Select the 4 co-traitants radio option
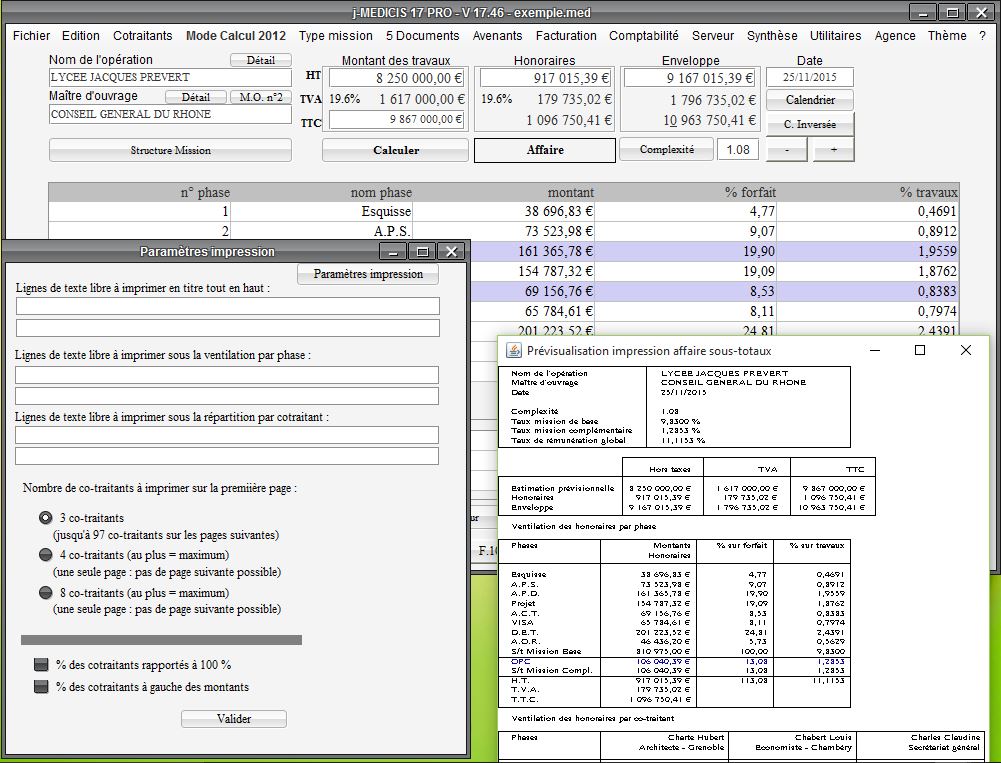Screen dimensions: 1001x763 click(x=45, y=555)
